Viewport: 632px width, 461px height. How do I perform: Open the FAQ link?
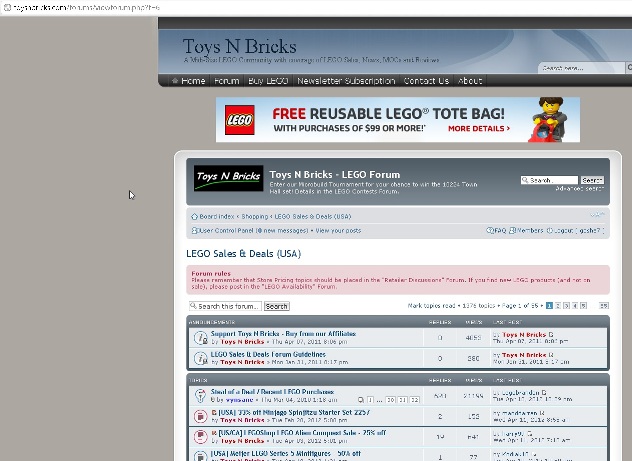[x=500, y=230]
